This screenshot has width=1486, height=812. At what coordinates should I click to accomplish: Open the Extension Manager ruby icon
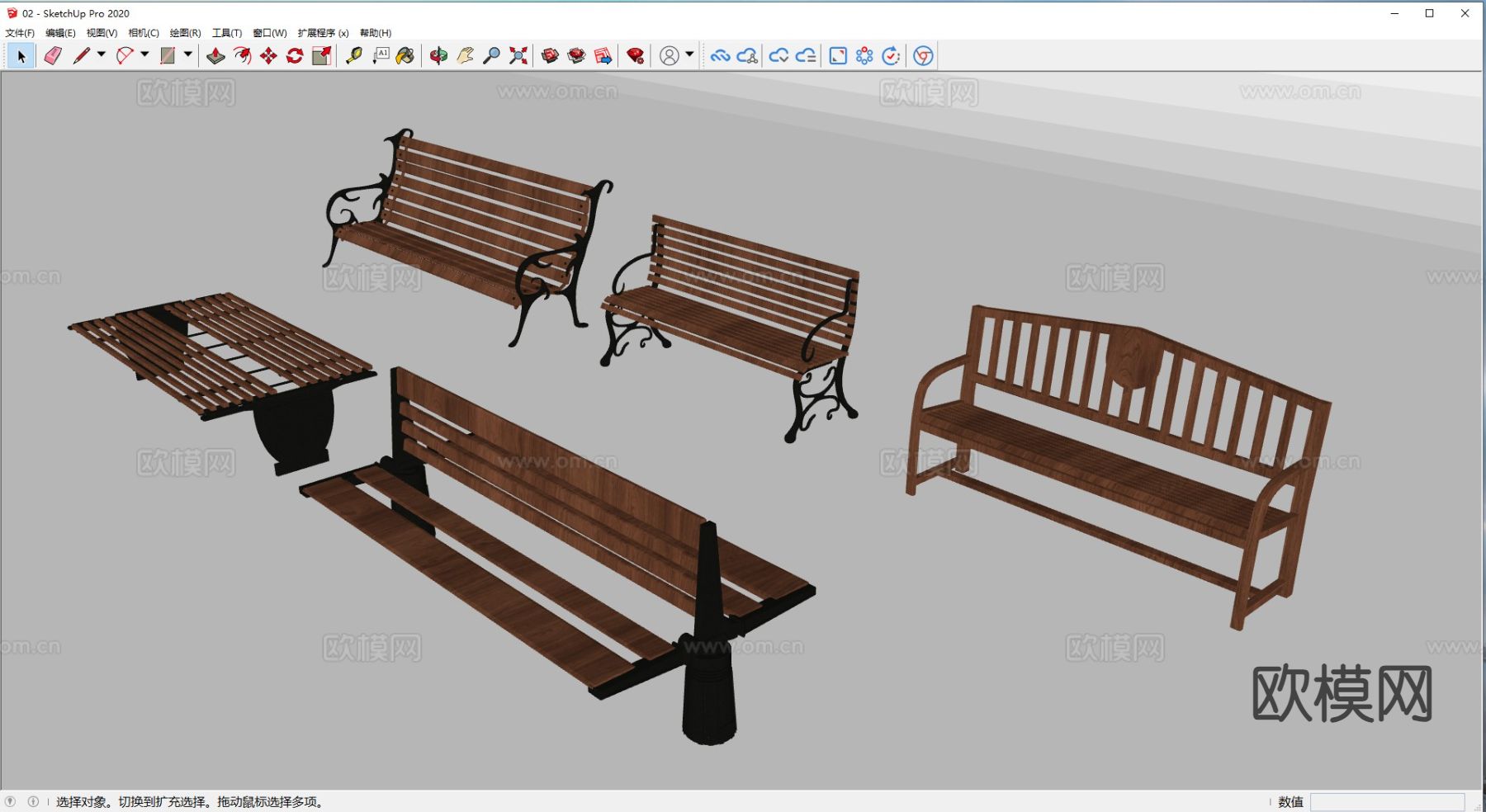[635, 55]
